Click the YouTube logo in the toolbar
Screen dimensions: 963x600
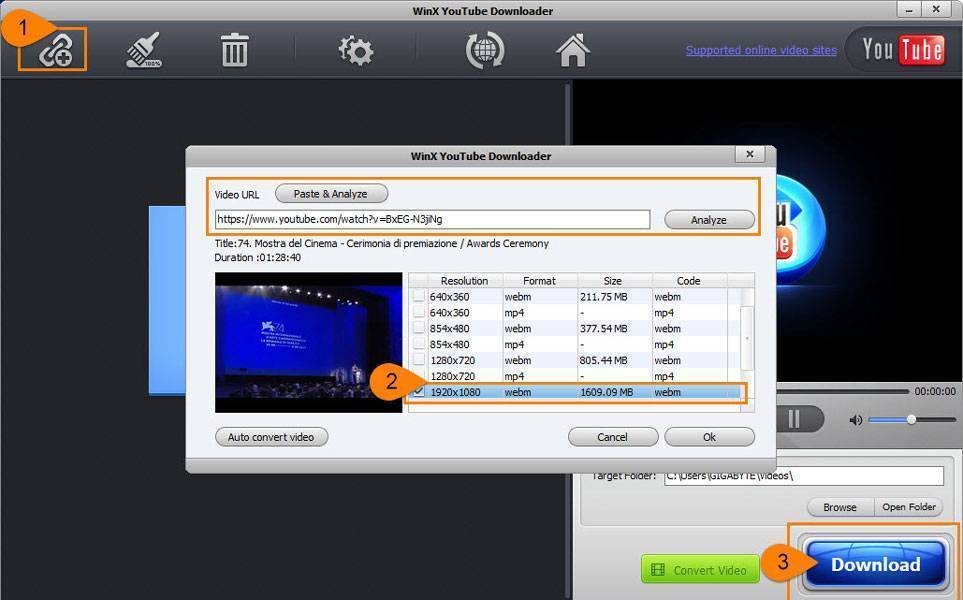(902, 49)
